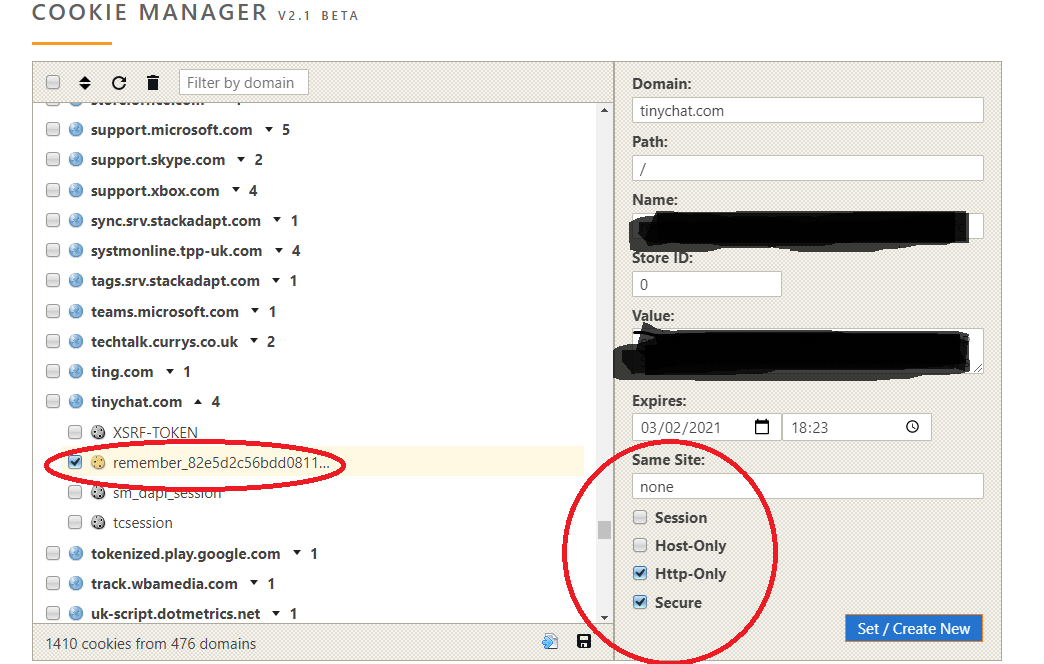
Task: Click the globe icon for tinychat.com
Action: (76, 402)
